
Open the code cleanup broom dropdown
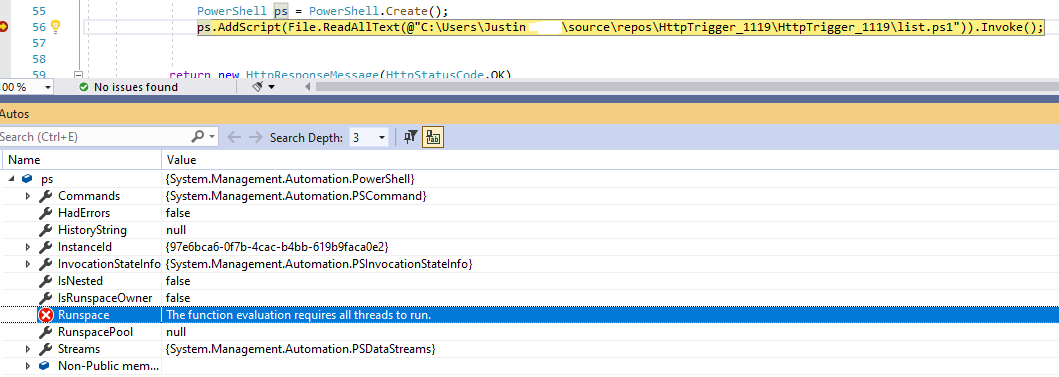tap(272, 87)
